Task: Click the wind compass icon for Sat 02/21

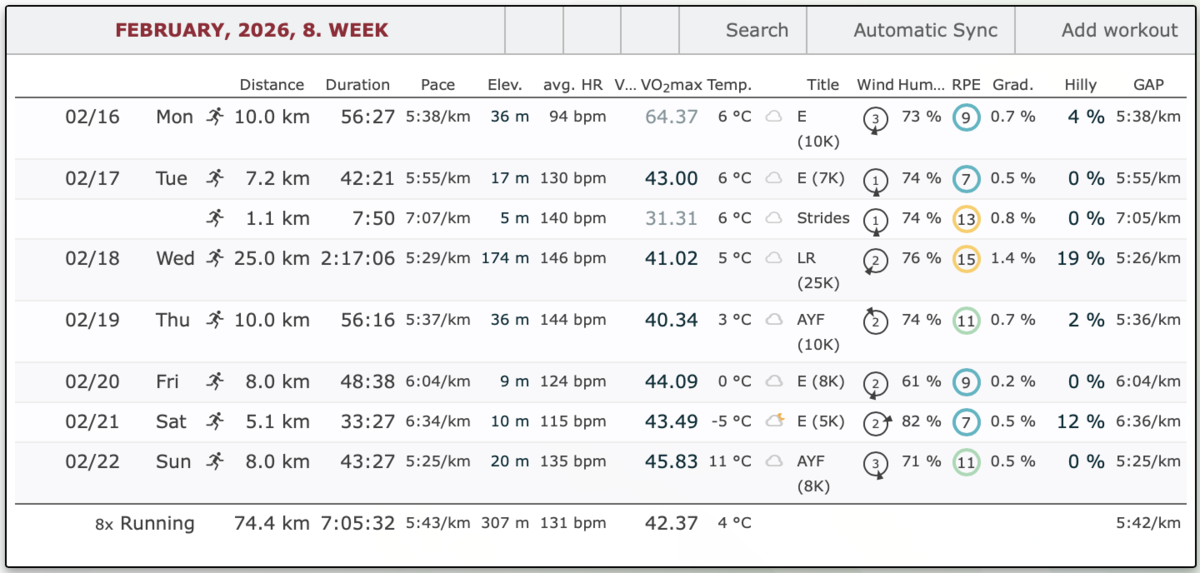Action: point(877,424)
